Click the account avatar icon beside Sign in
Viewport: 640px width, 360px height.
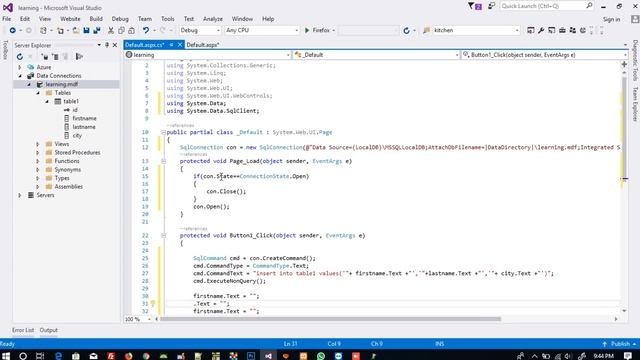coord(635,19)
